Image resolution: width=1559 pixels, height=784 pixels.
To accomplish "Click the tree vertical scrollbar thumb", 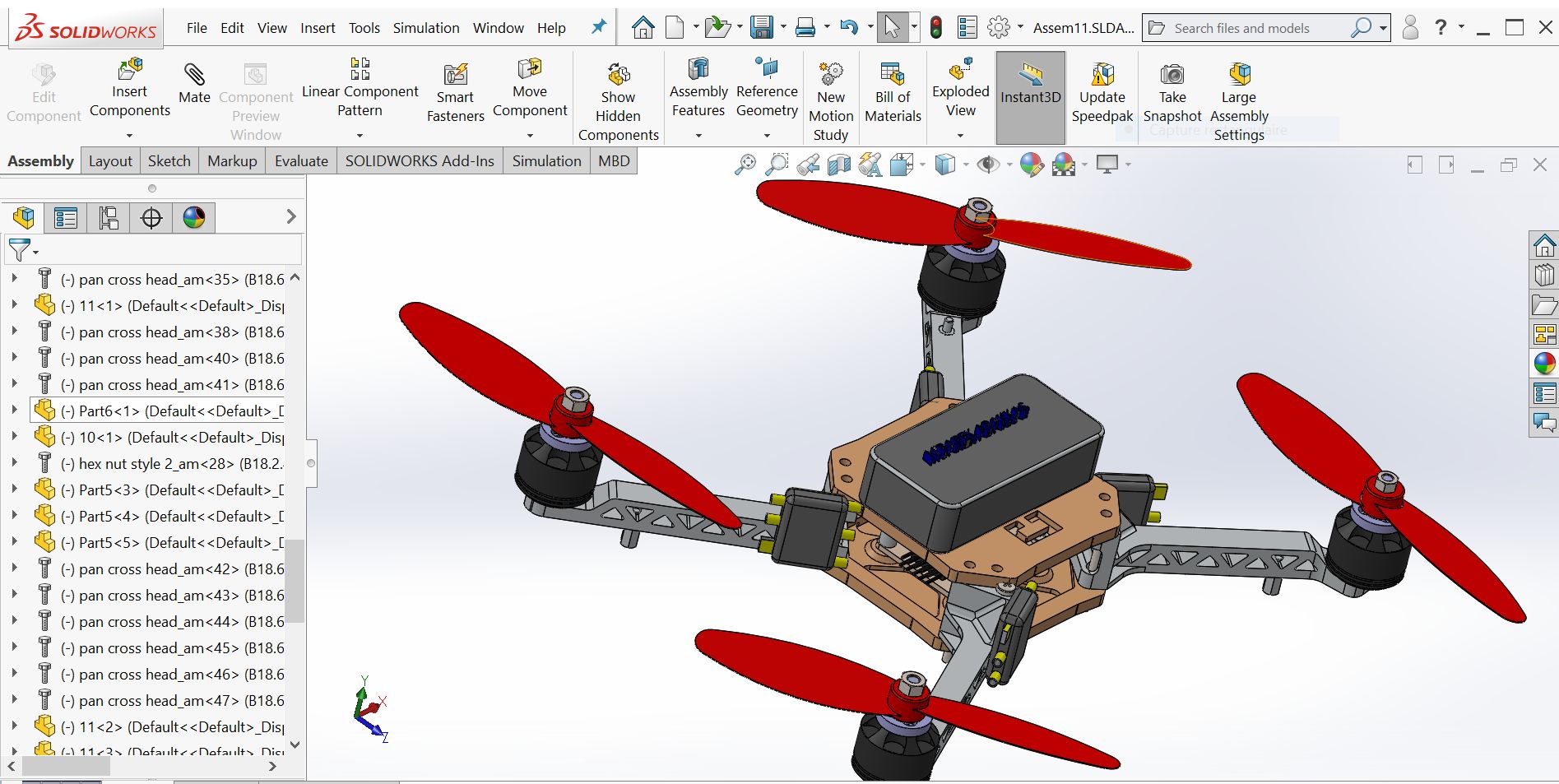I will point(295,581).
